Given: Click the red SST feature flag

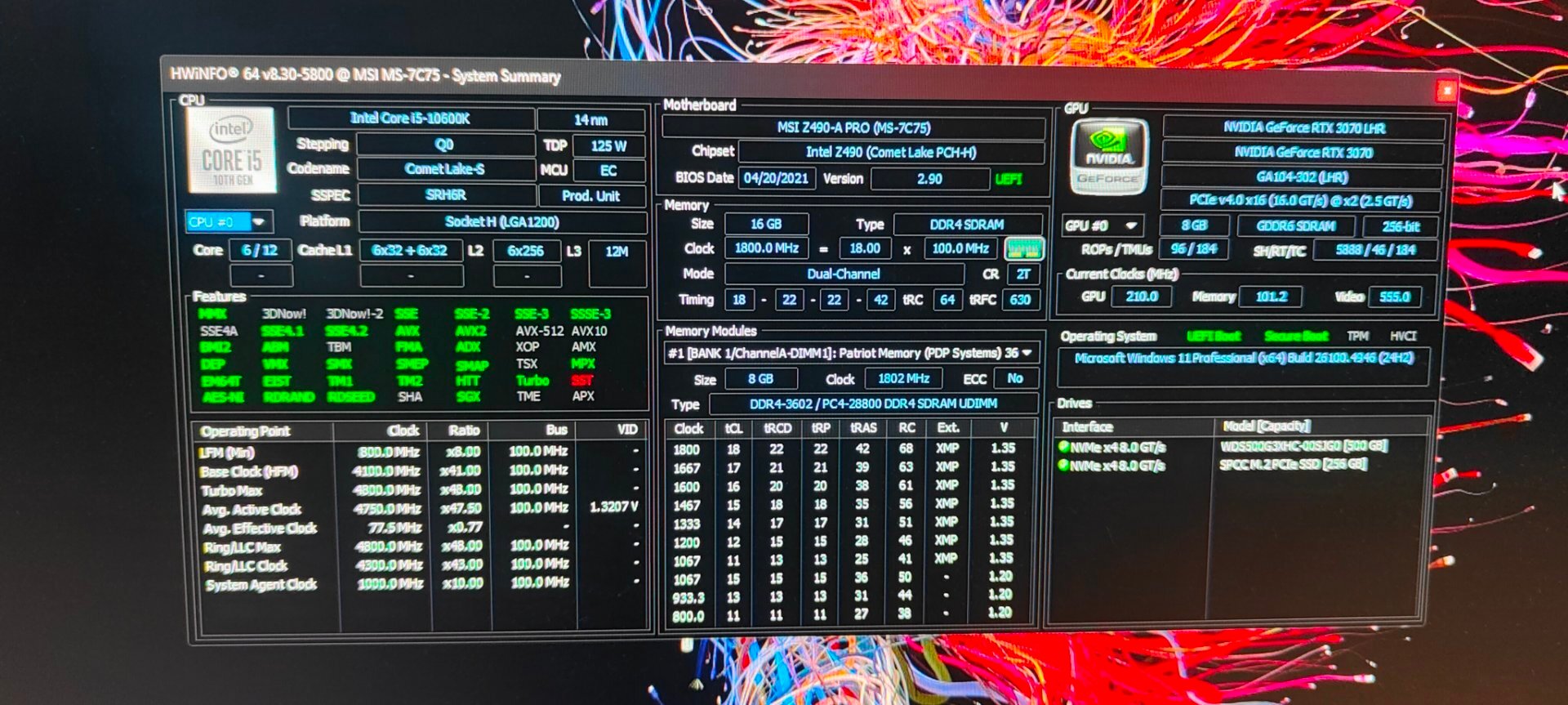Looking at the screenshot, I should [582, 381].
